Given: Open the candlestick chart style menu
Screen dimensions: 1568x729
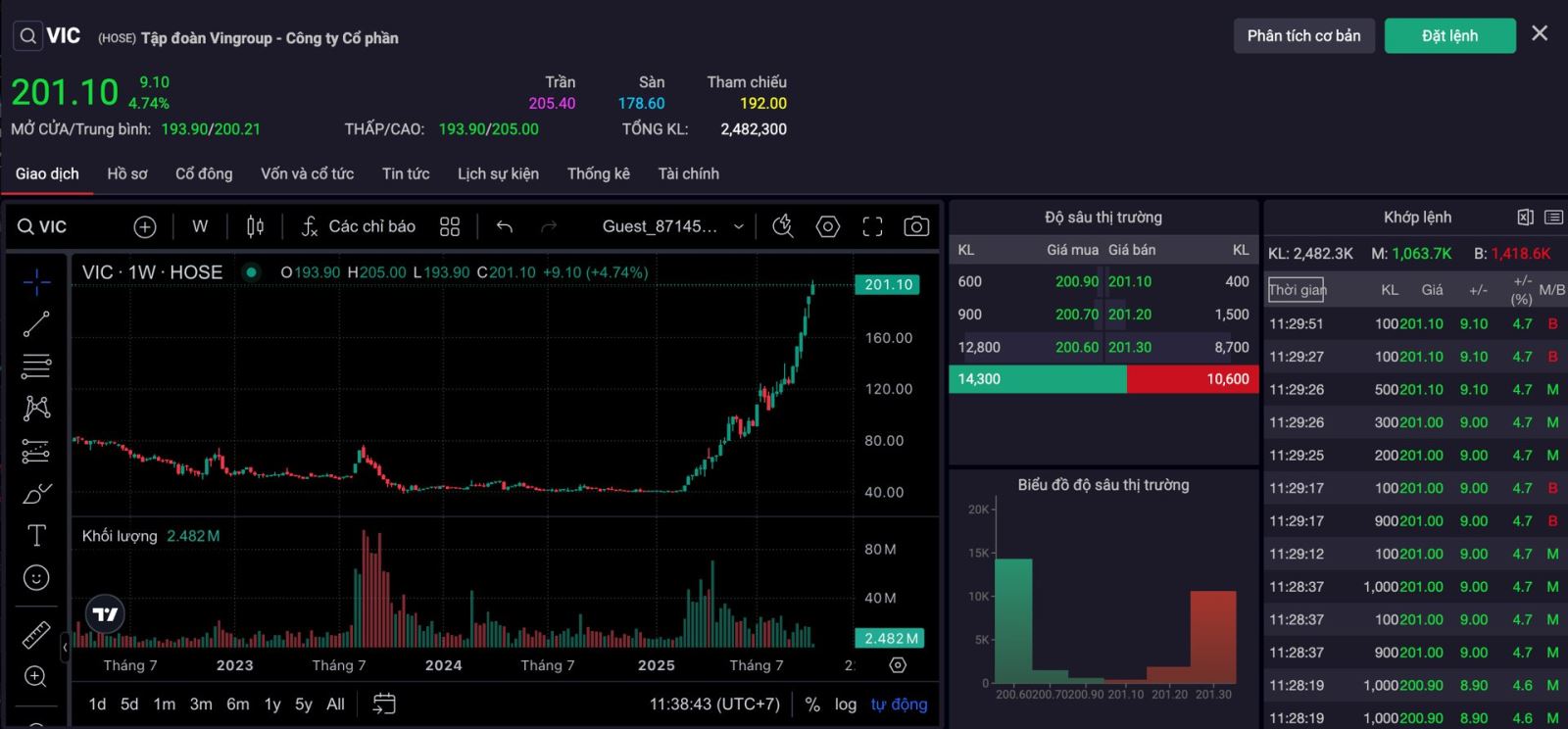Looking at the screenshot, I should point(255,226).
